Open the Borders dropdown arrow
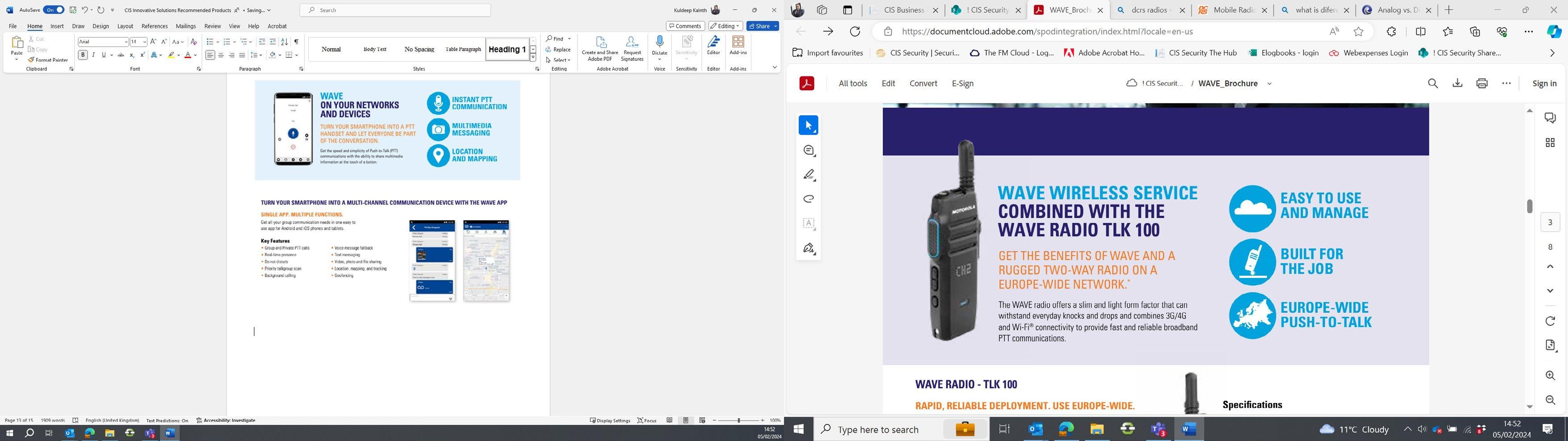This screenshot has width=1568, height=441. tap(297, 55)
